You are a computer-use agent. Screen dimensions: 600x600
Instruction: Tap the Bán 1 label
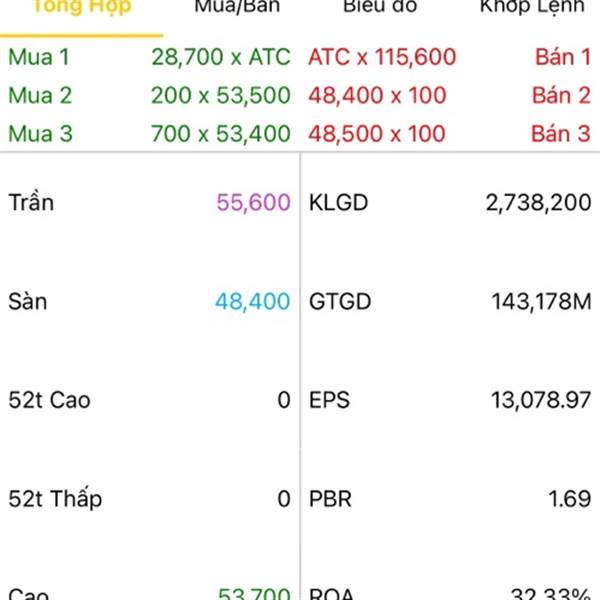click(x=563, y=57)
